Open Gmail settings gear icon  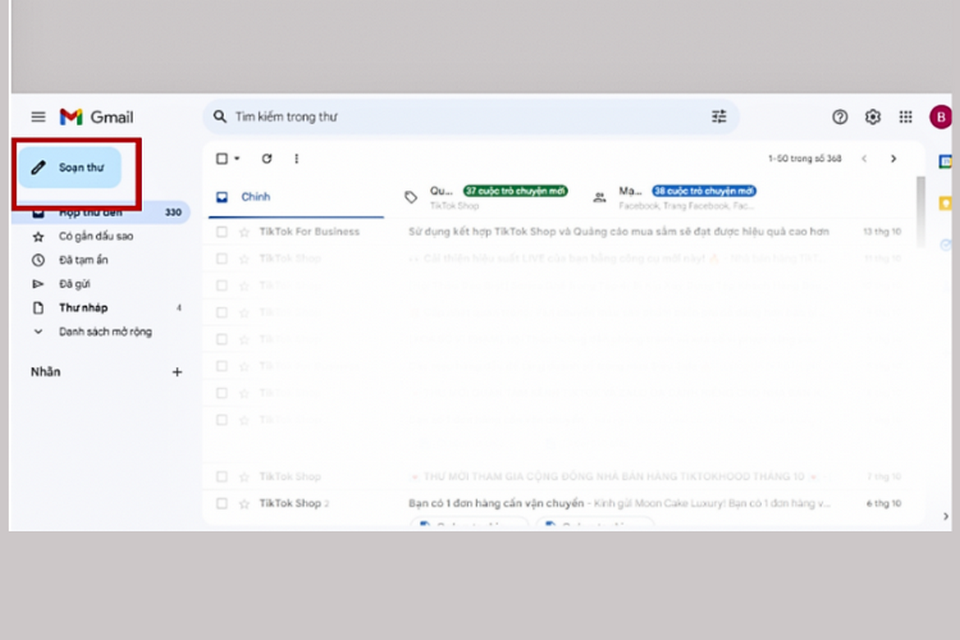(x=873, y=117)
